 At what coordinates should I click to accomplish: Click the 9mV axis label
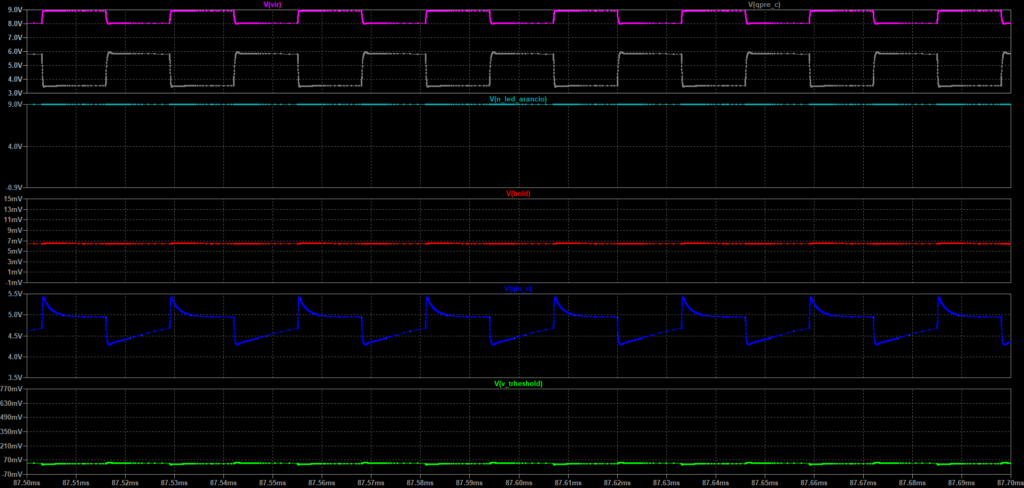(16, 230)
